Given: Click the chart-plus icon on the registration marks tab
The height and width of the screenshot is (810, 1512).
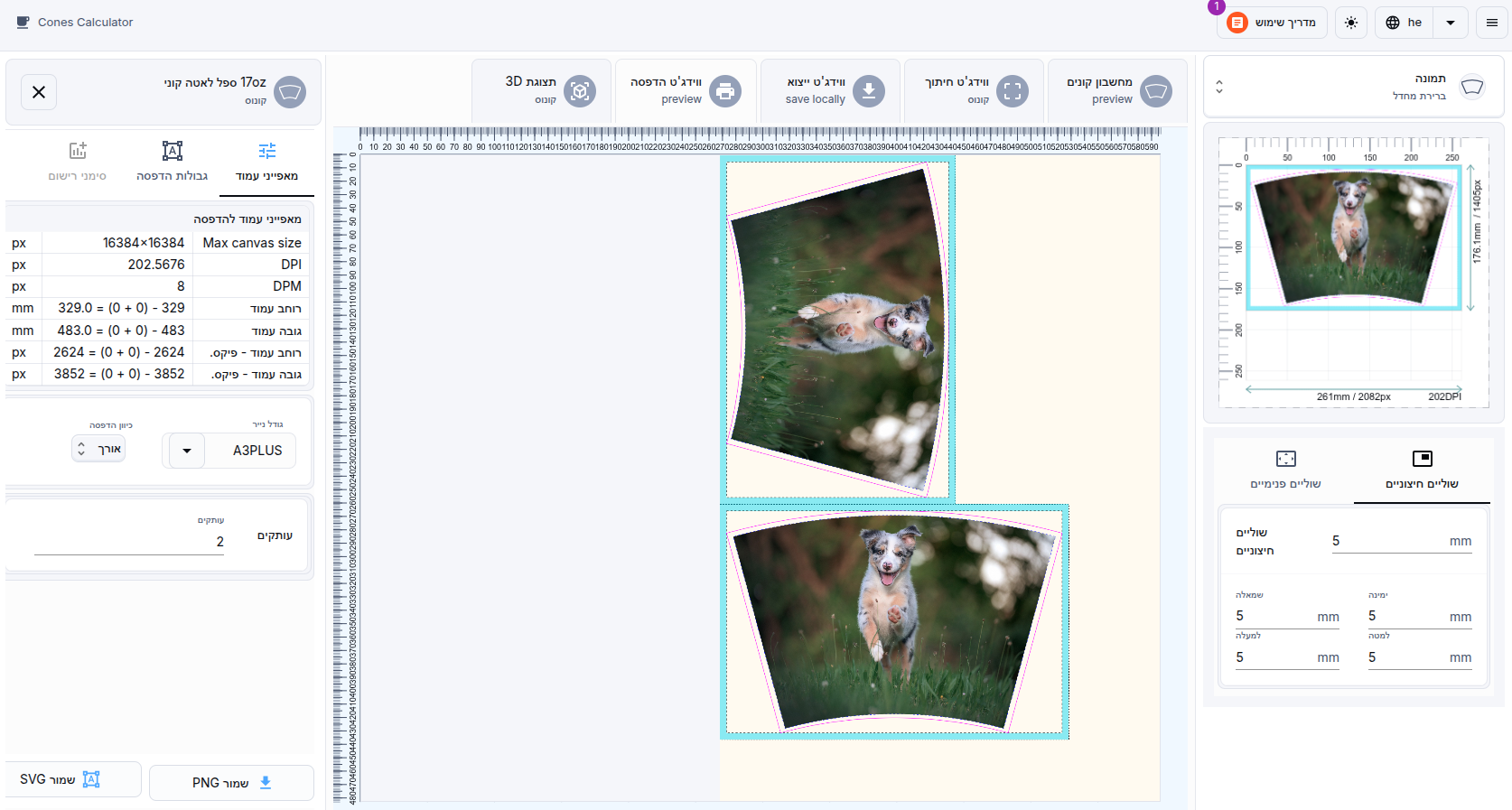Looking at the screenshot, I should click(78, 151).
